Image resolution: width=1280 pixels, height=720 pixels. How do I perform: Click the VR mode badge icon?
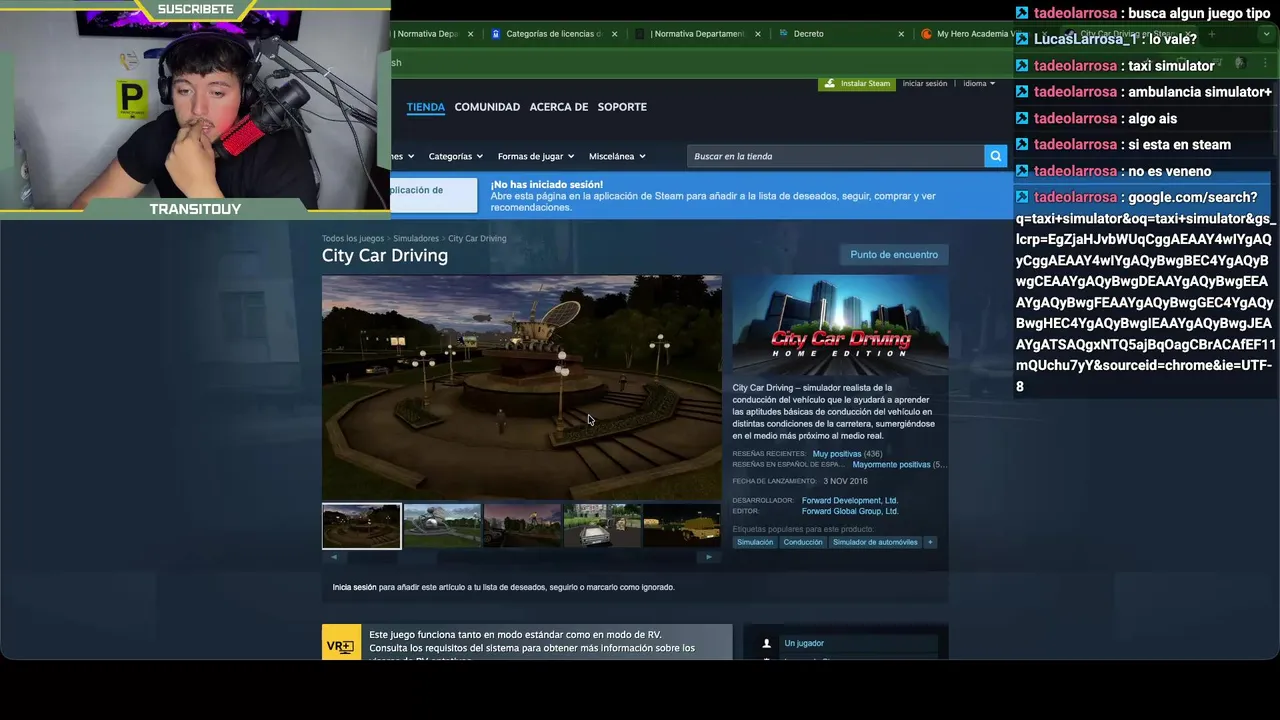pos(341,646)
